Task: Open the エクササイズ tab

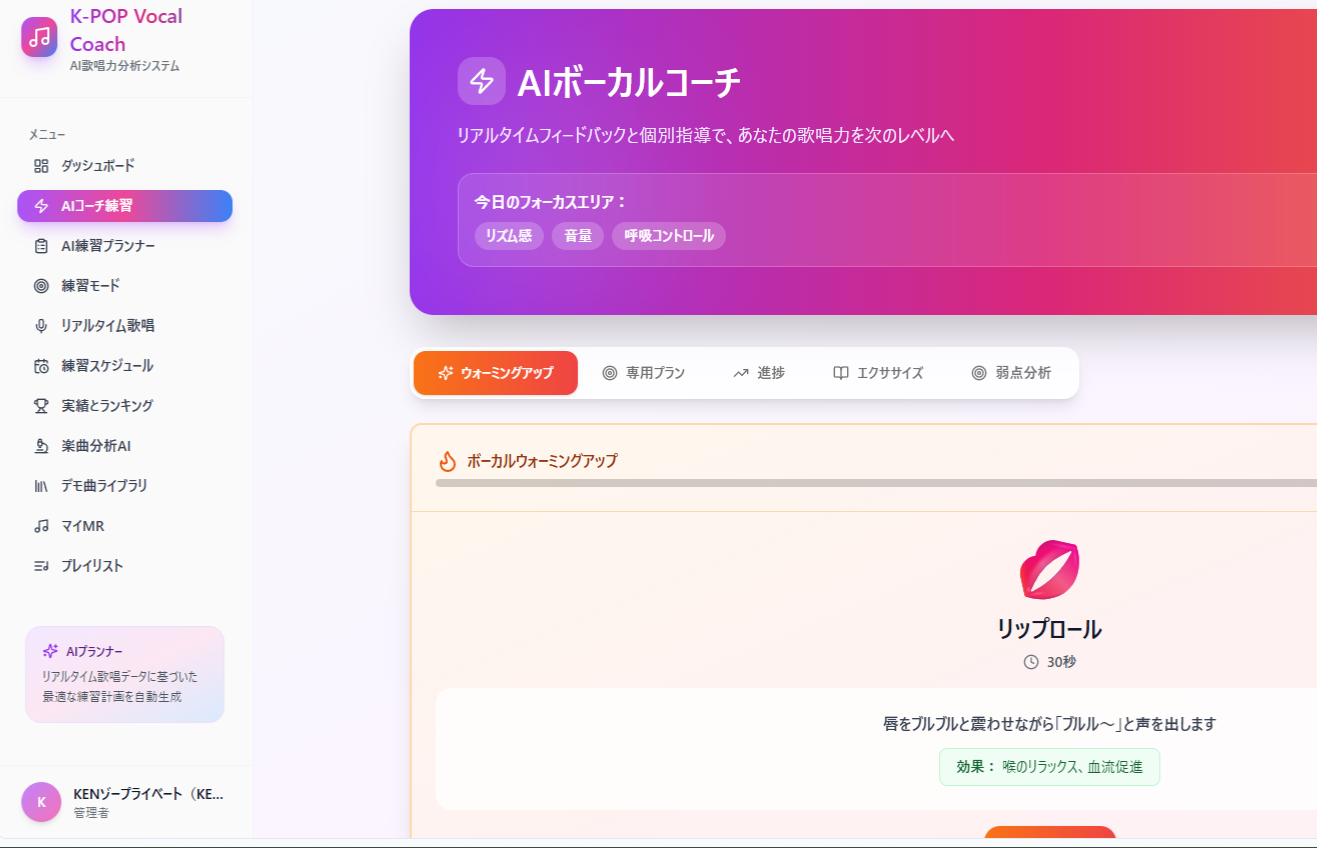Action: 878,373
